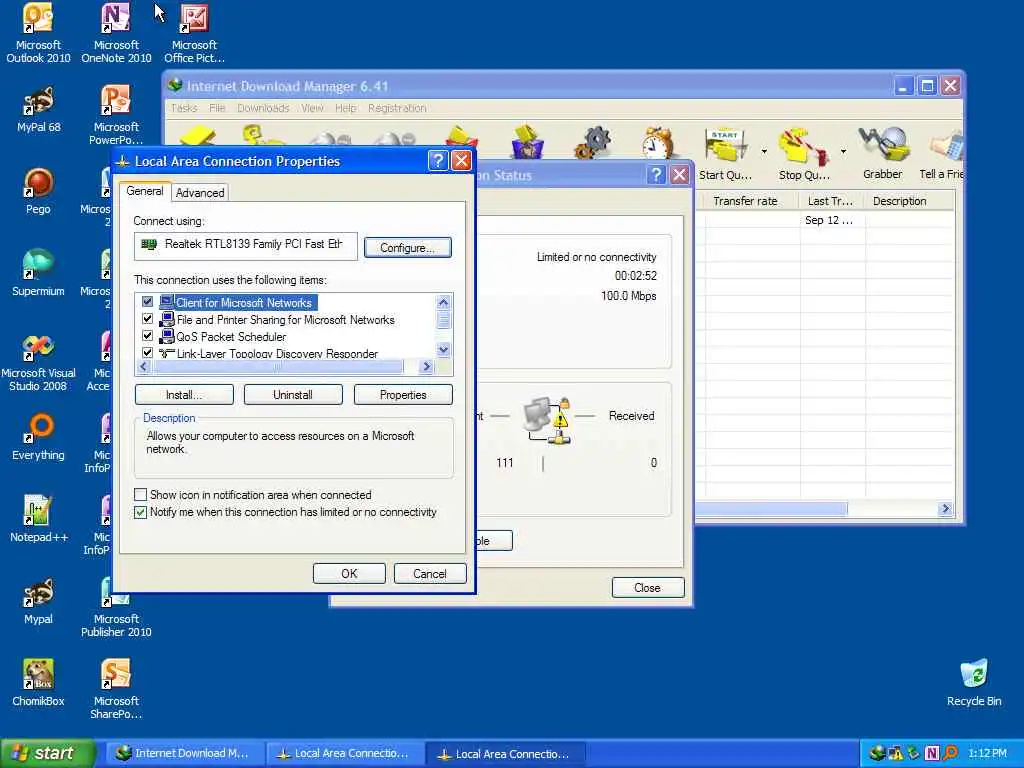The width and height of the screenshot is (1024, 768).
Task: Click items list right scroll arrow
Action: (426, 366)
